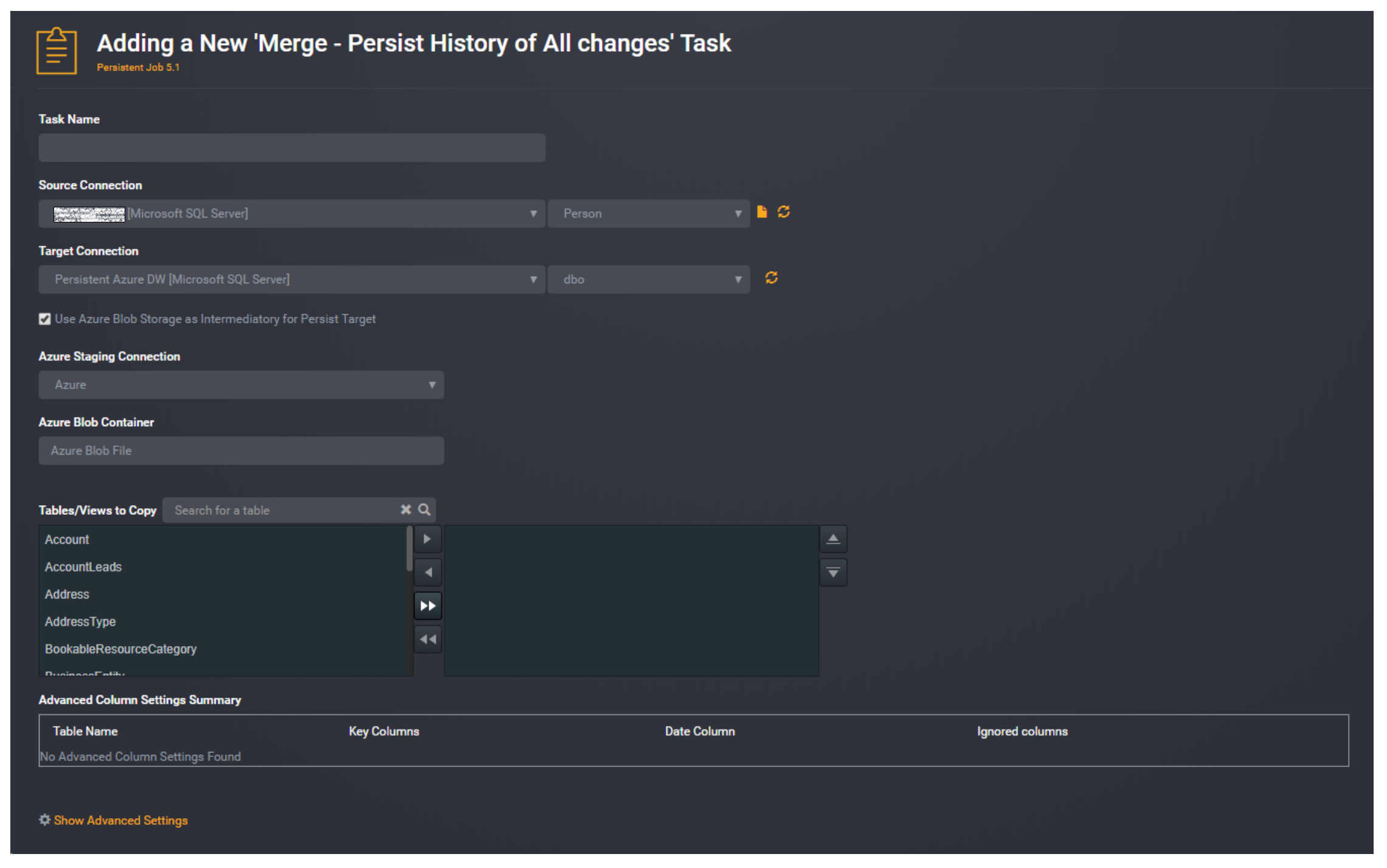Expand the Person schema dropdown
The width and height of the screenshot is (1387, 868).
tap(736, 212)
